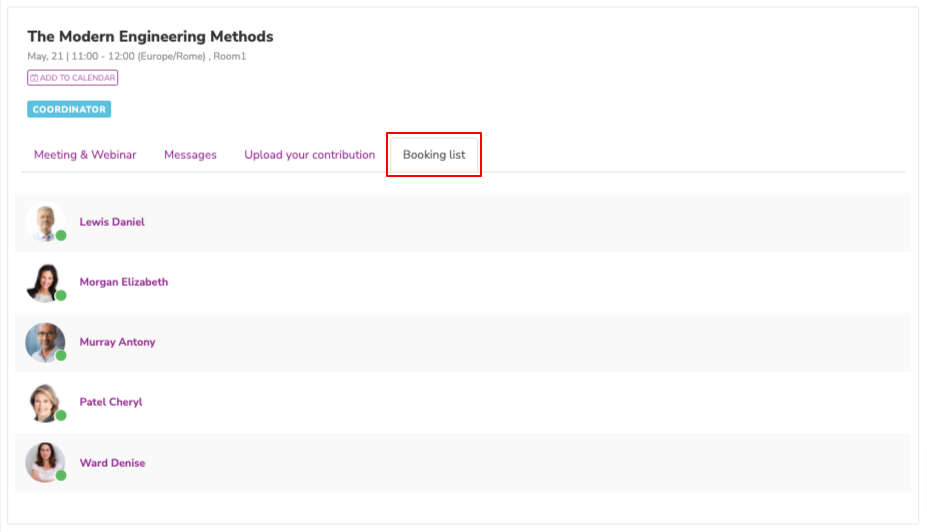This screenshot has width=927, height=532.
Task: Open Morgan Elizabeth's profile link
Action: click(124, 282)
